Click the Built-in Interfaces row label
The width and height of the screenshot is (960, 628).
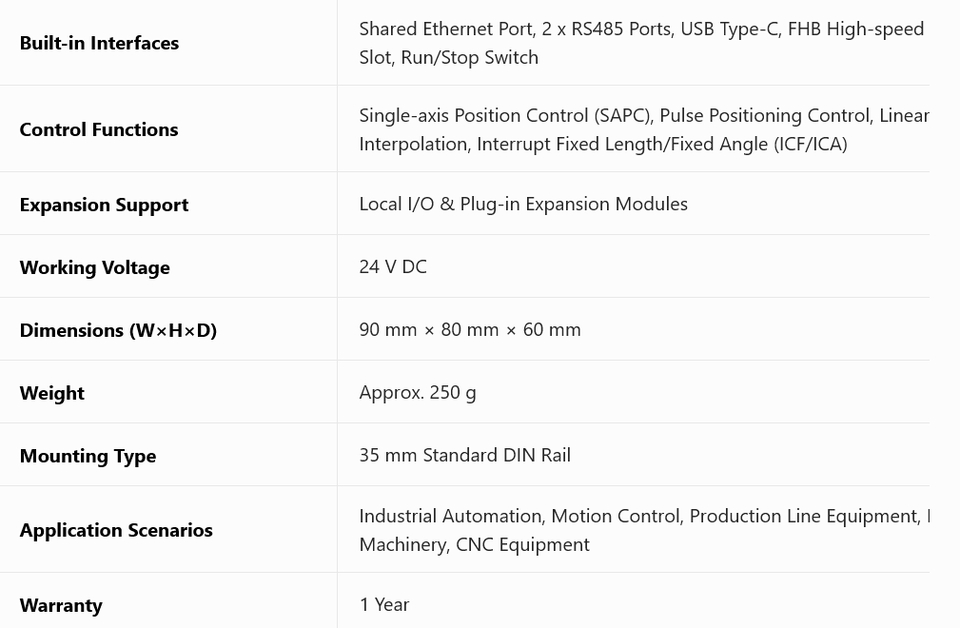(x=99, y=43)
